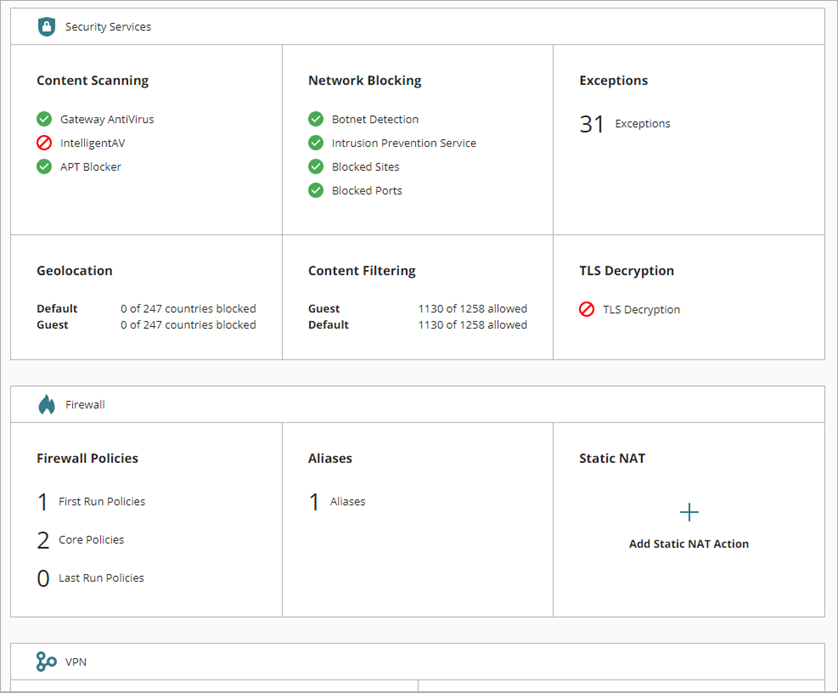Click the plus icon under Static NAT
This screenshot has width=838, height=693.
(x=688, y=511)
